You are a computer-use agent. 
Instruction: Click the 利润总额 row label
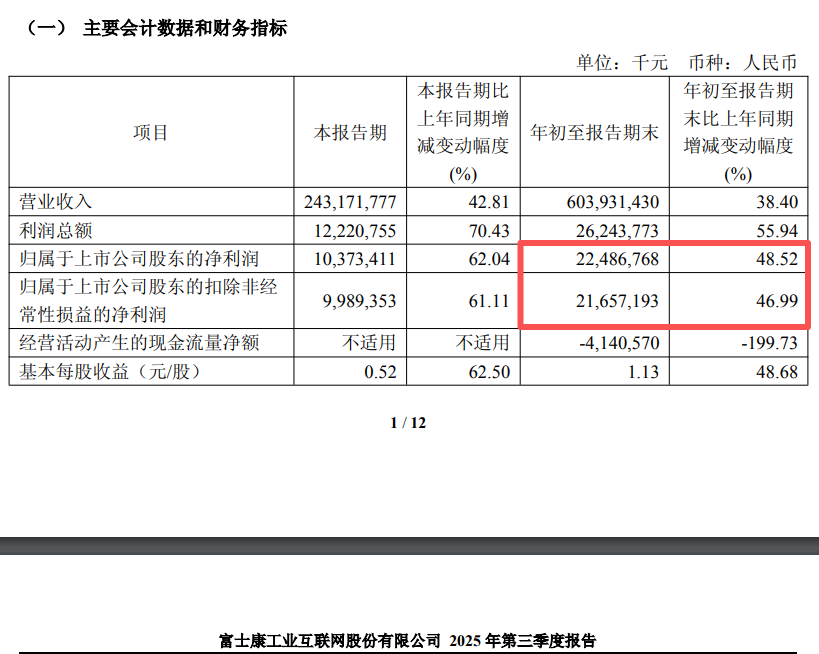click(55, 230)
